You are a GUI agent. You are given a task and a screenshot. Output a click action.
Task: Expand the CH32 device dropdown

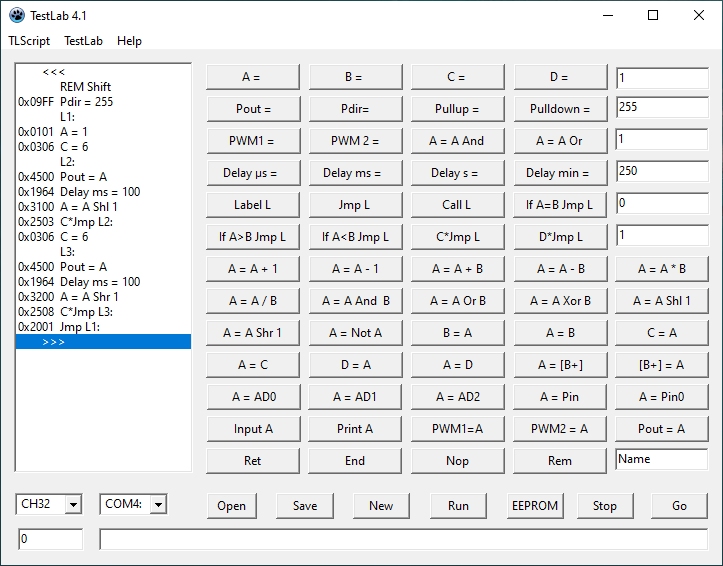pos(72,505)
